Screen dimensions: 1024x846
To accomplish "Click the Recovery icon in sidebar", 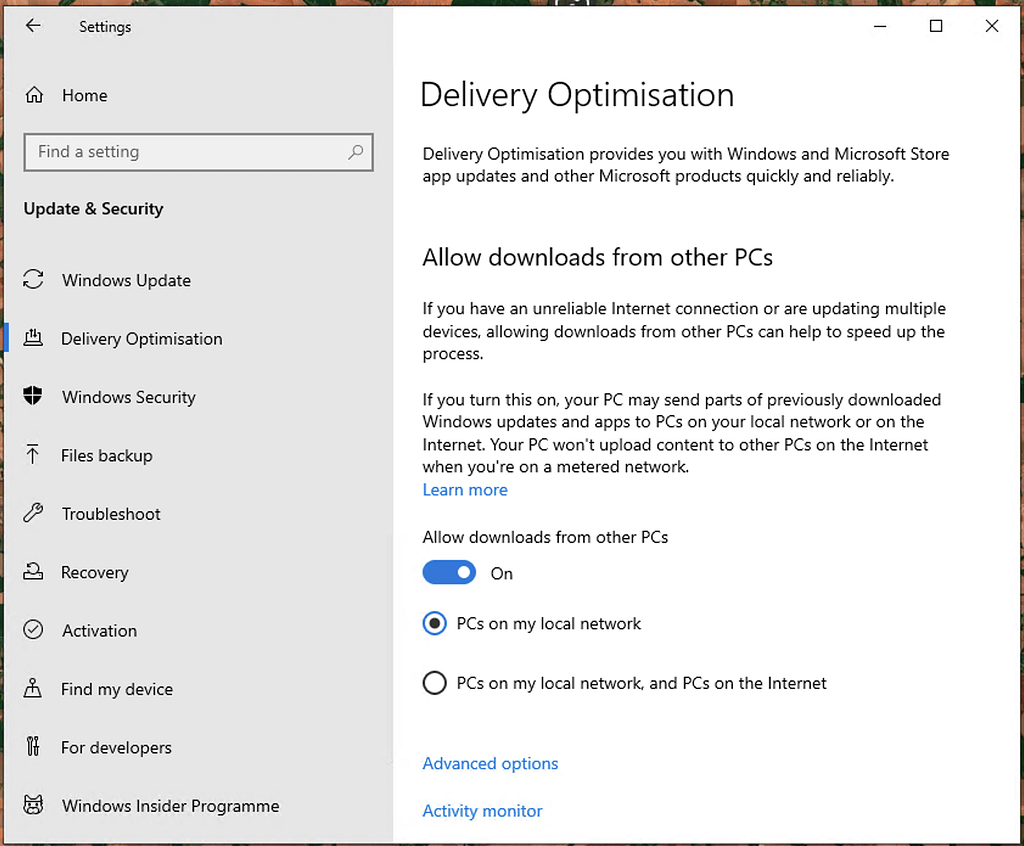I will [33, 572].
